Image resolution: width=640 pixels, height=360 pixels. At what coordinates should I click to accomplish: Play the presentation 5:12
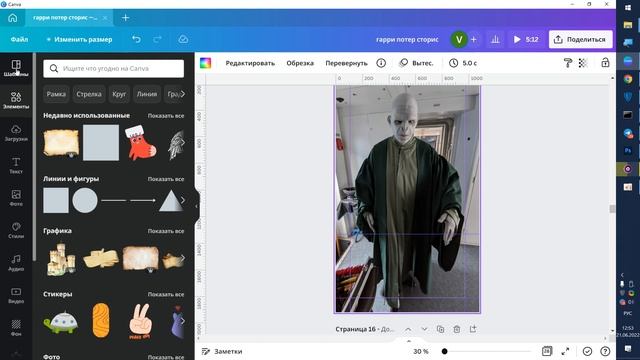526,40
